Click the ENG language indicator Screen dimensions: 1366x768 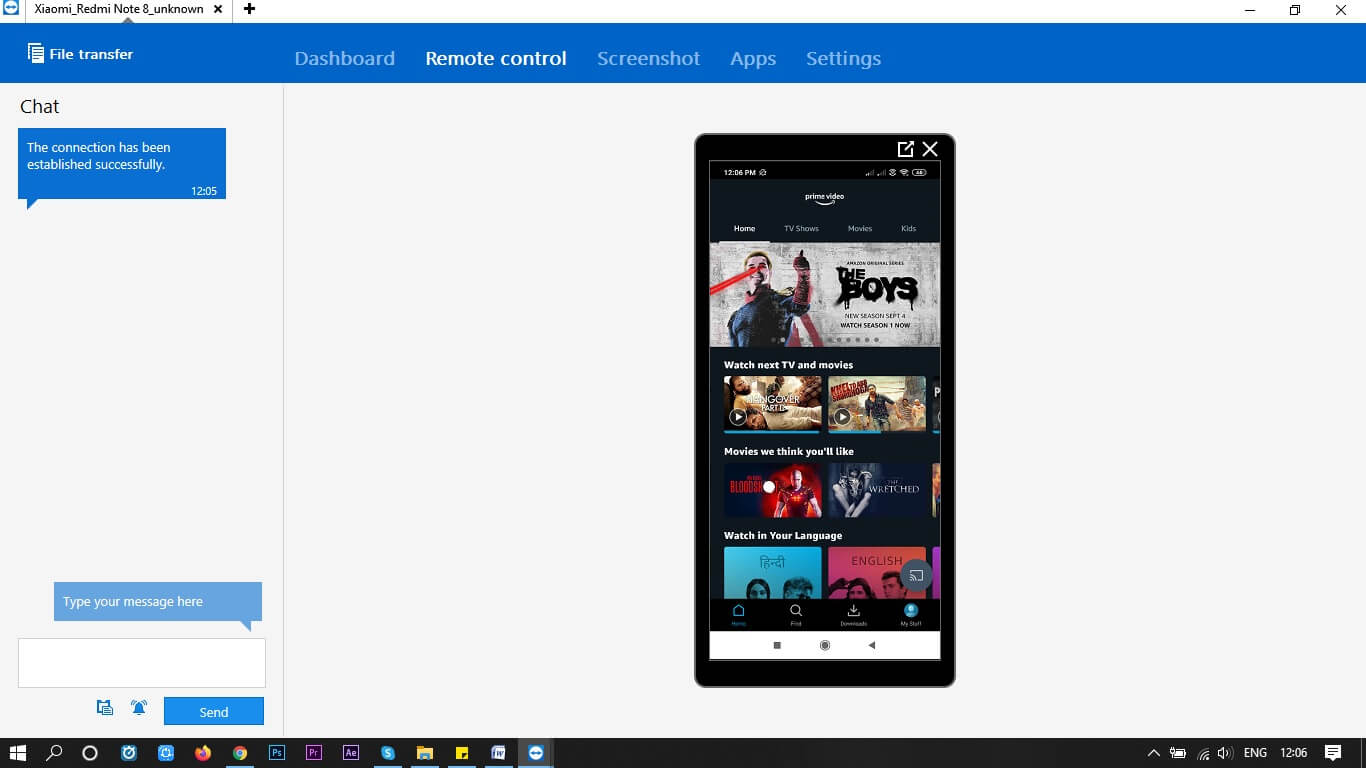coord(1255,753)
